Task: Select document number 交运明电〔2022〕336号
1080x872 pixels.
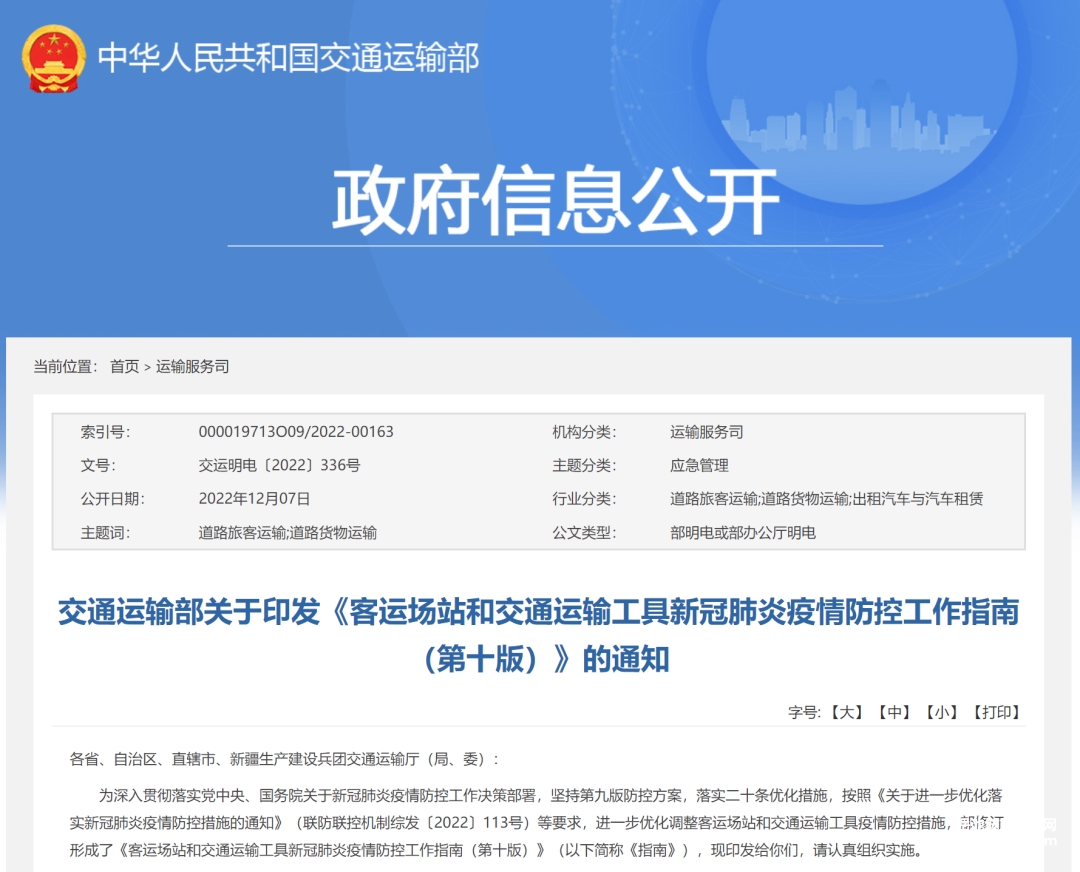Action: click(x=279, y=466)
